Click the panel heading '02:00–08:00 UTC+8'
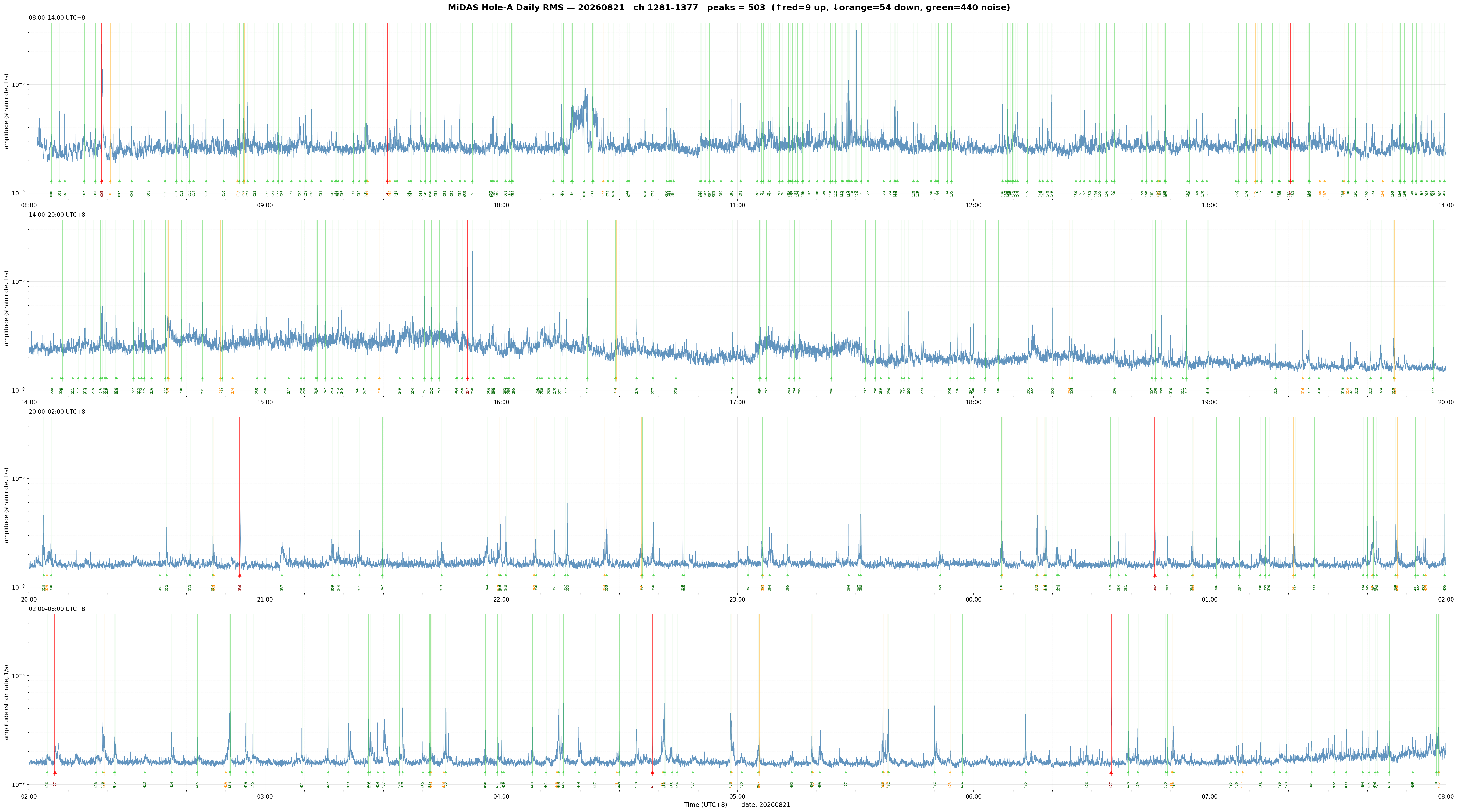This screenshot has width=1458, height=812. (57, 609)
